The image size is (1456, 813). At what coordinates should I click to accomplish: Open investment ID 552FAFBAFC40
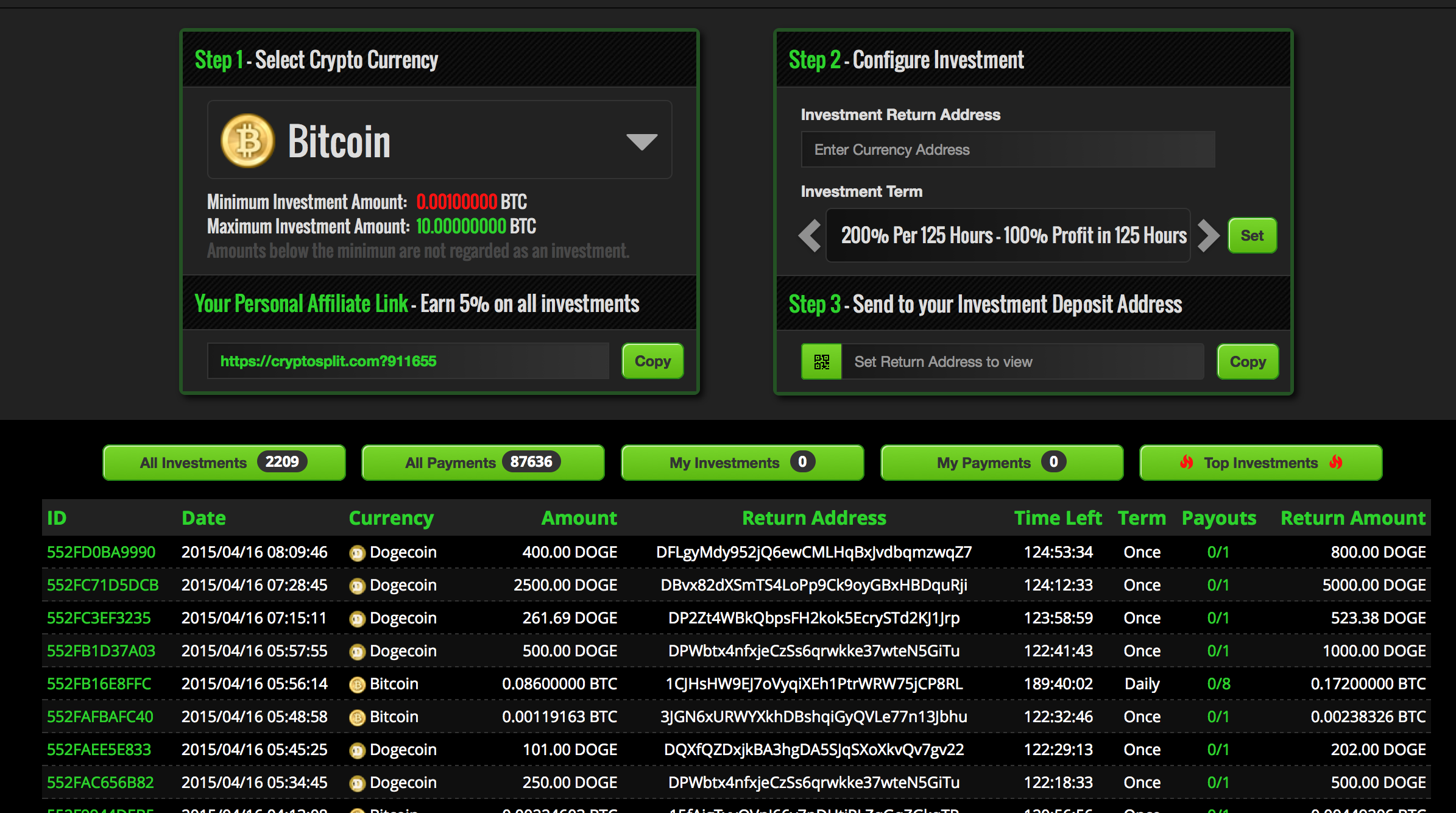click(101, 717)
